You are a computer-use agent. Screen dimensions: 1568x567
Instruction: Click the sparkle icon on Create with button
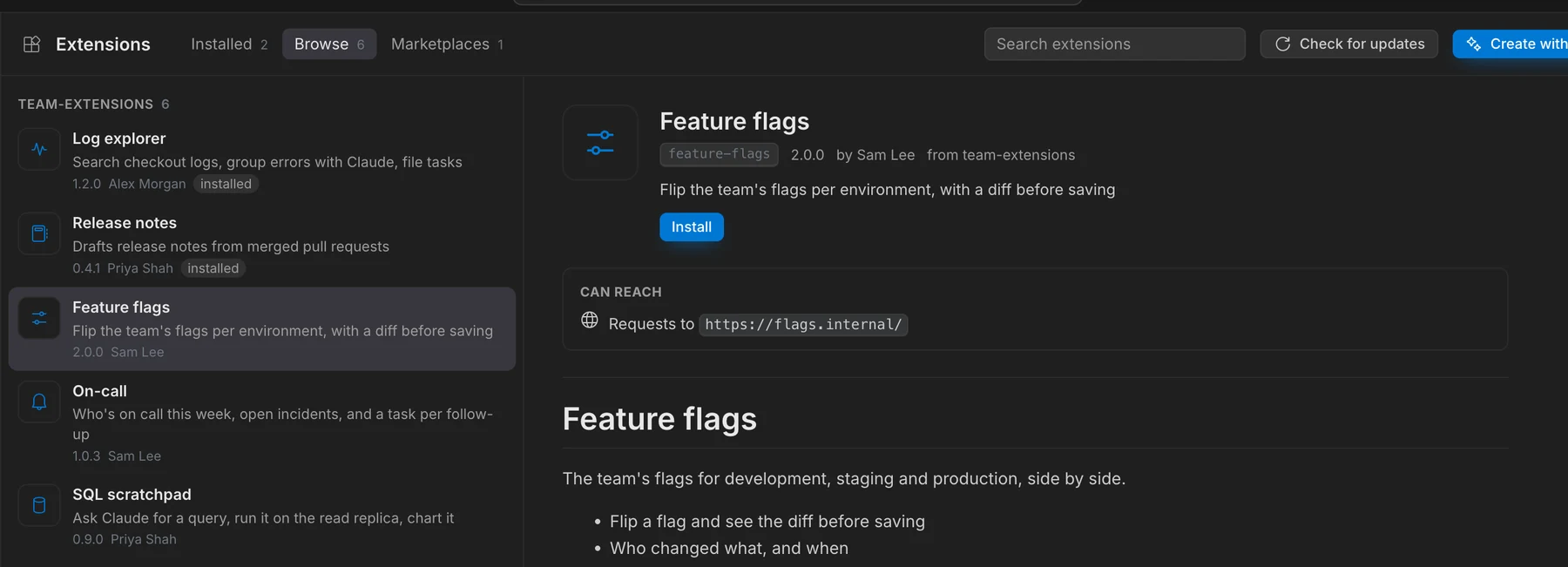[x=1473, y=44]
